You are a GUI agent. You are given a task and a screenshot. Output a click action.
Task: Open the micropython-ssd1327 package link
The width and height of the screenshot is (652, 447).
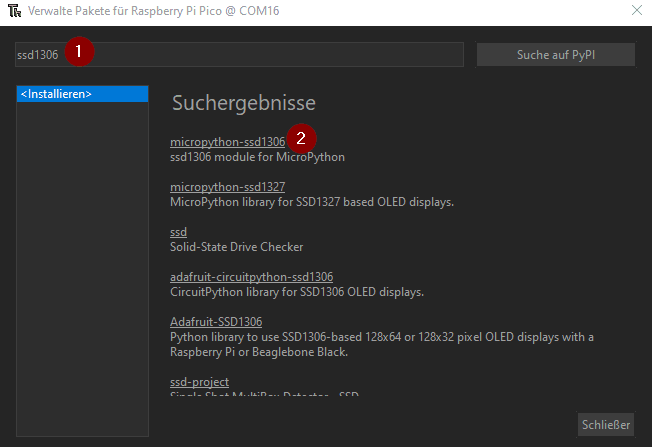pyautogui.click(x=227, y=187)
